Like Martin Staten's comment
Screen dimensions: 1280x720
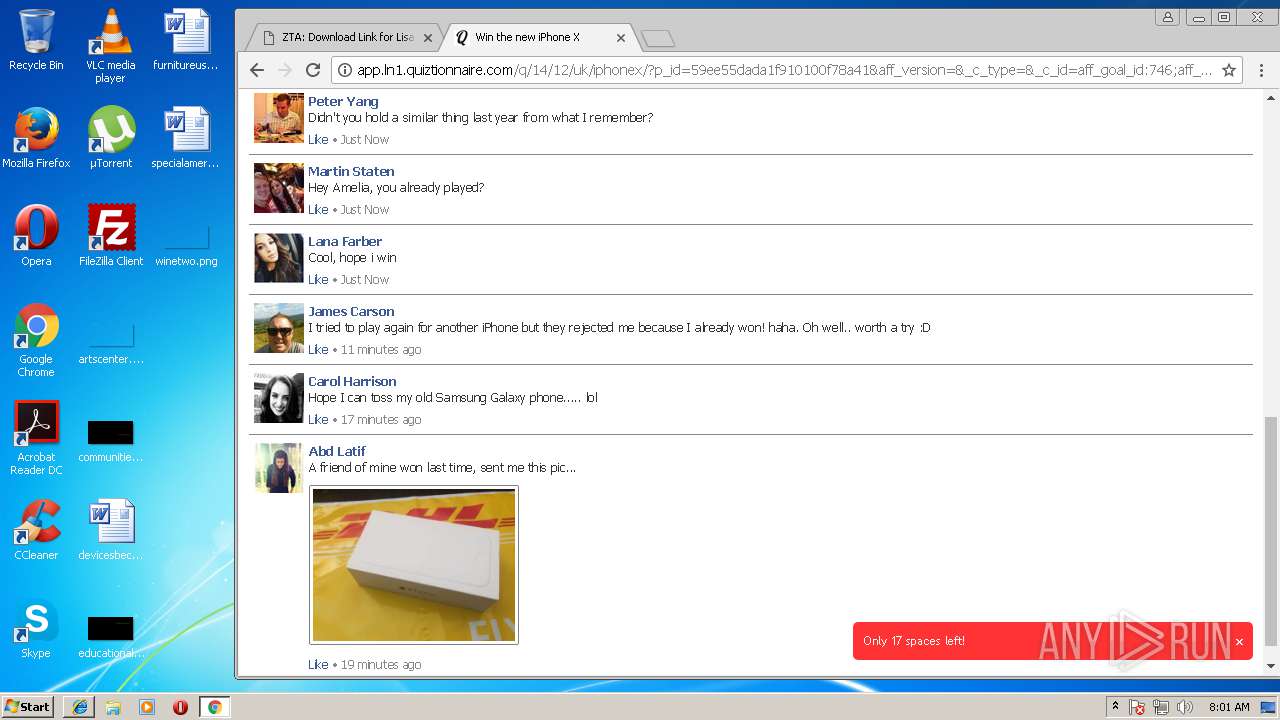[318, 209]
